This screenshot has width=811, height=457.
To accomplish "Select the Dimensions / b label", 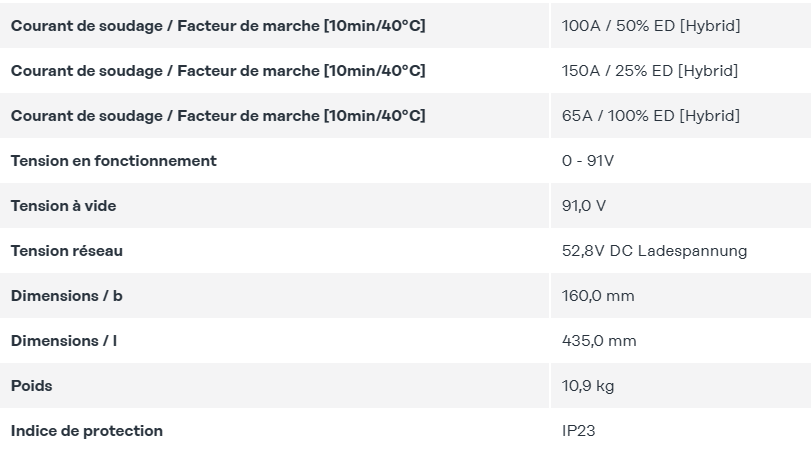I will [66, 296].
